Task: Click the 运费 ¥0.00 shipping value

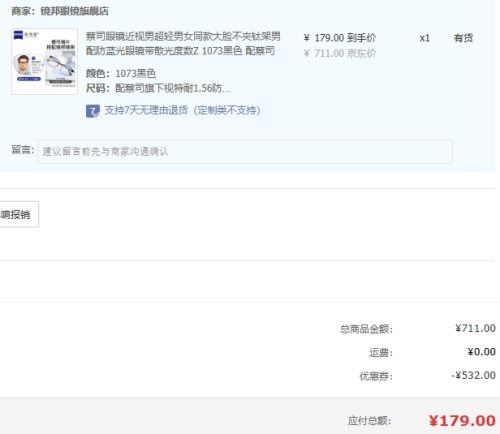Action: [x=481, y=352]
